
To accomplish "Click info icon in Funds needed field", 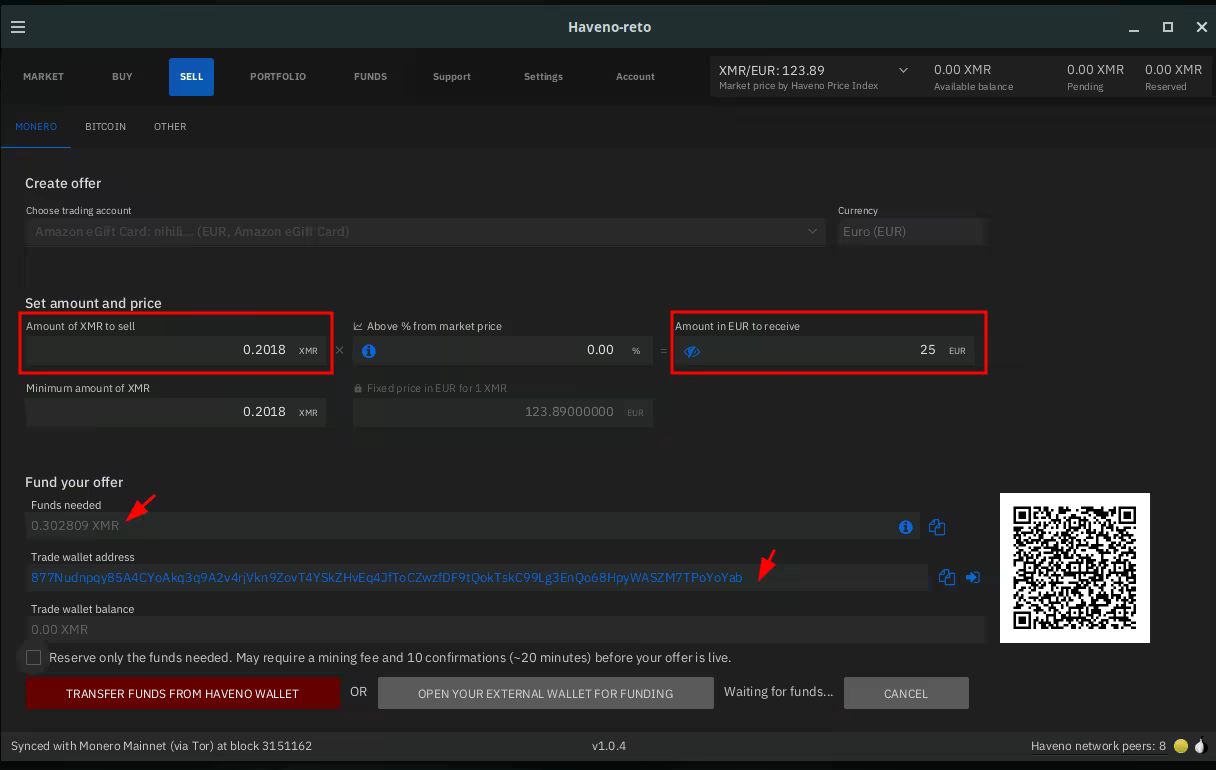I will [905, 527].
